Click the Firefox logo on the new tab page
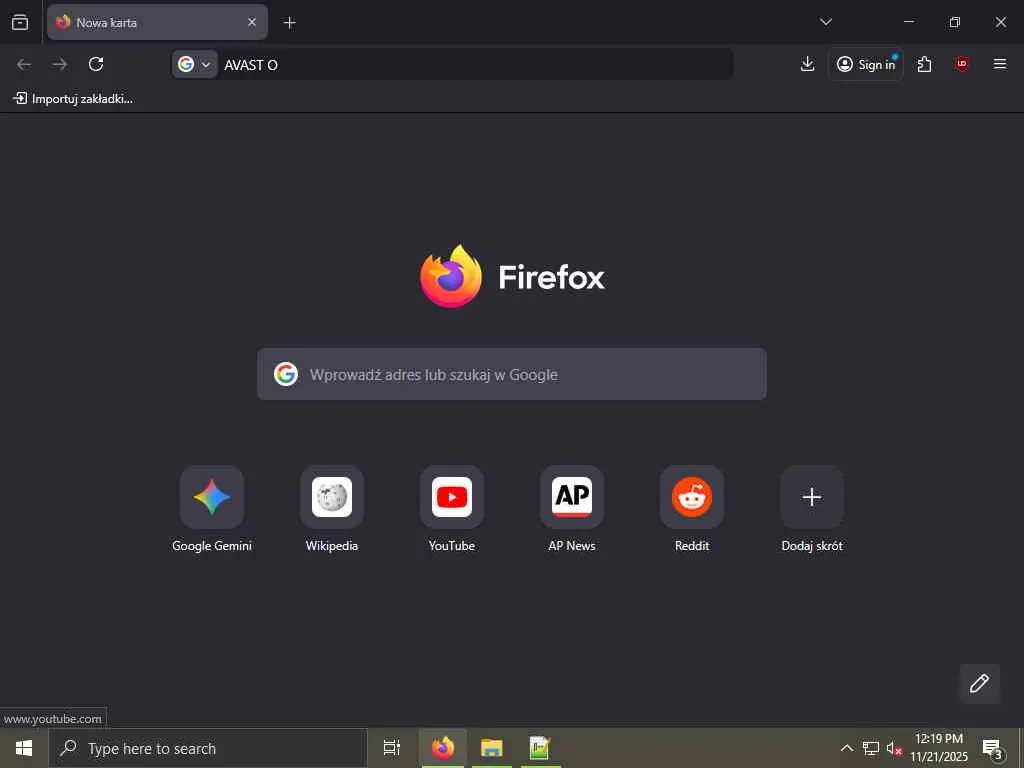 451,276
